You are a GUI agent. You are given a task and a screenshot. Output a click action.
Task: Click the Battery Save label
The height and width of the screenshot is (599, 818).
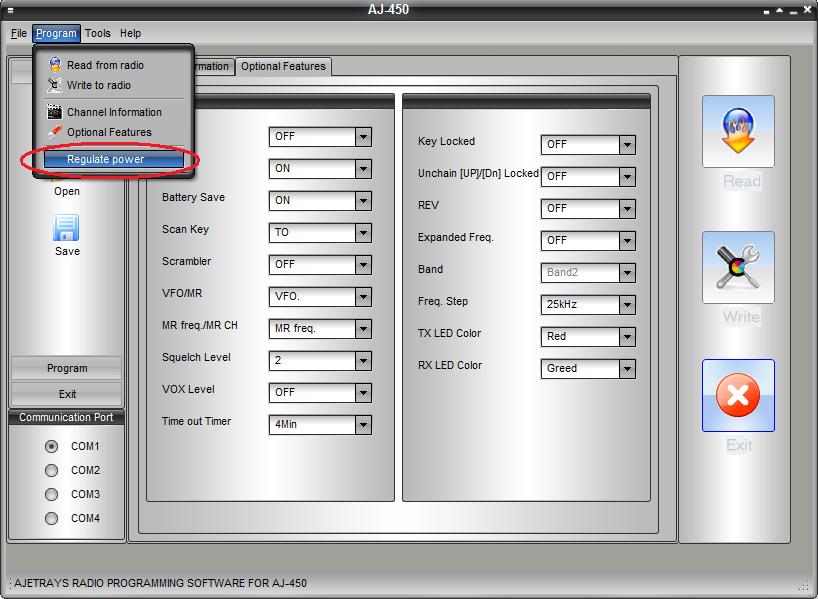point(193,197)
